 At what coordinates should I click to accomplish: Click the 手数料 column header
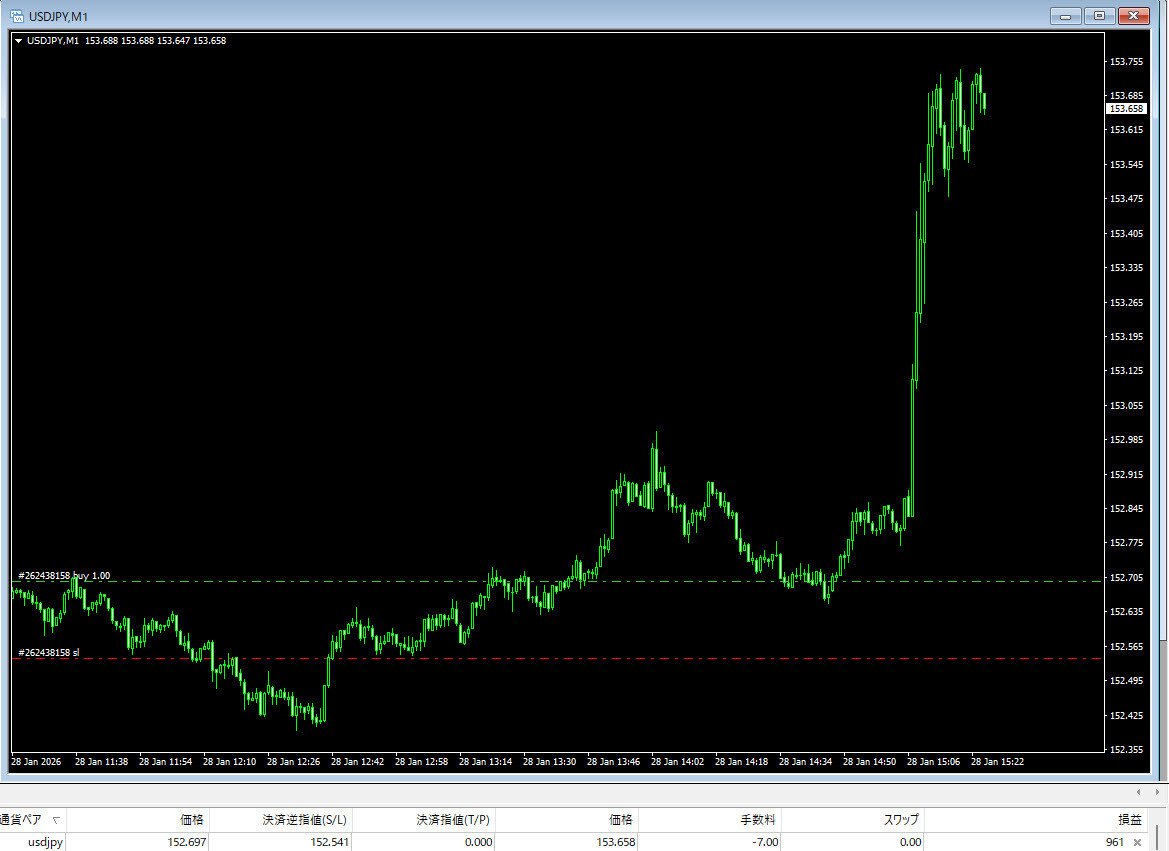pos(760,818)
